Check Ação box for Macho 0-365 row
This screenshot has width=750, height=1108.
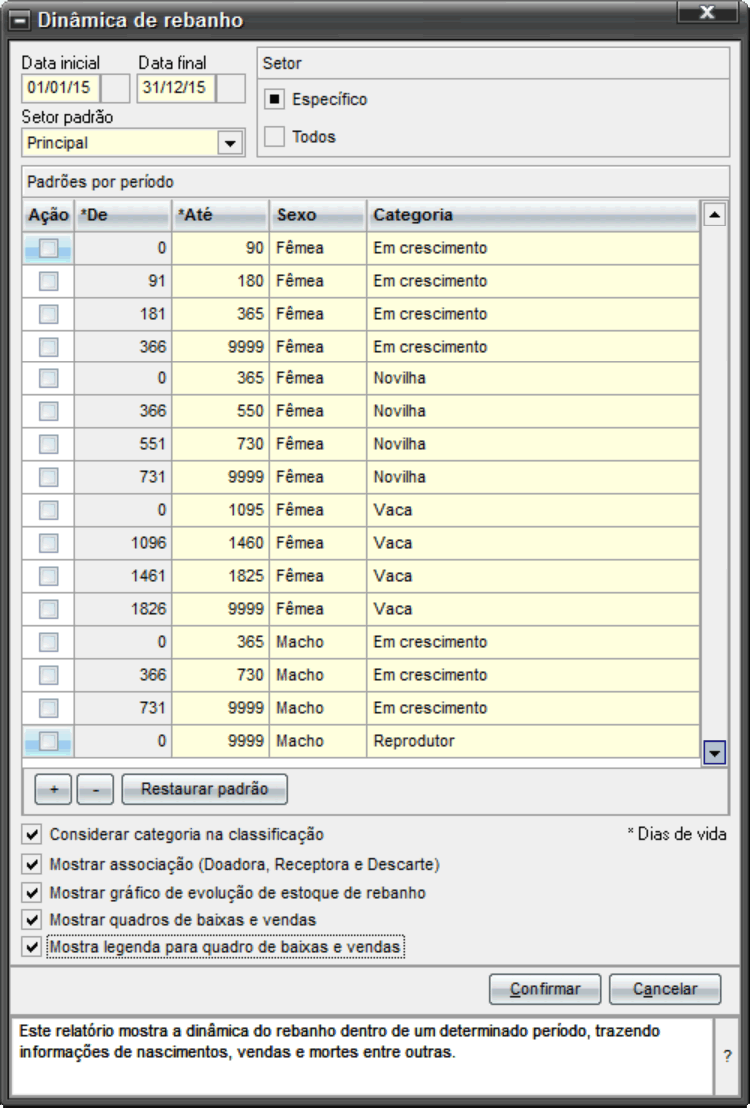pos(49,642)
